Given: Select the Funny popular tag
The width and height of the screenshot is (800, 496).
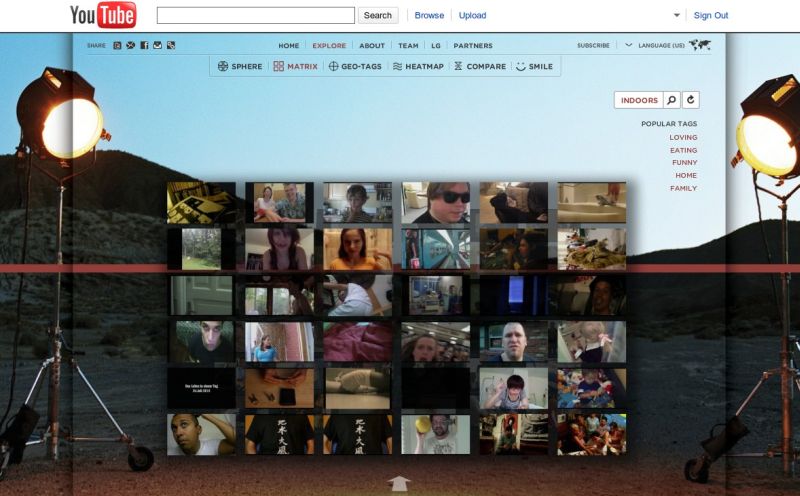Looking at the screenshot, I should click(684, 162).
